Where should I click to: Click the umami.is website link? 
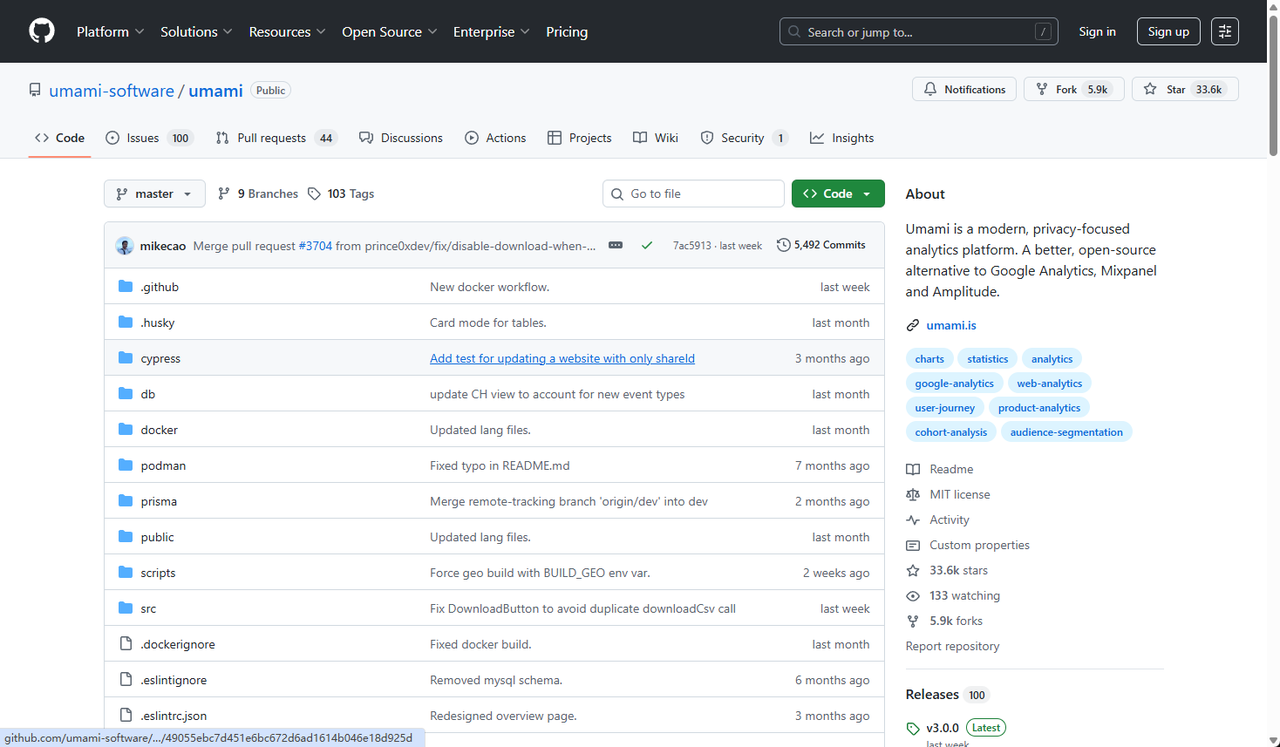[951, 325]
